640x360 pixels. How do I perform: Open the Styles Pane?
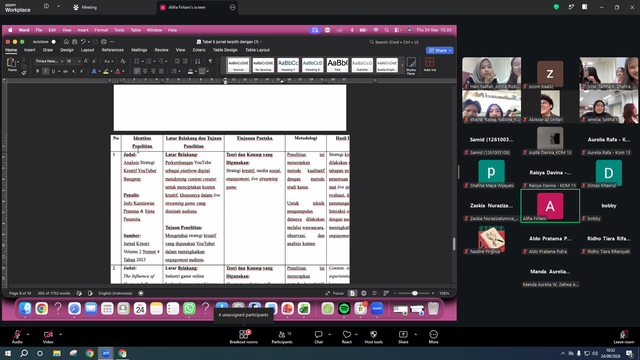411,66
